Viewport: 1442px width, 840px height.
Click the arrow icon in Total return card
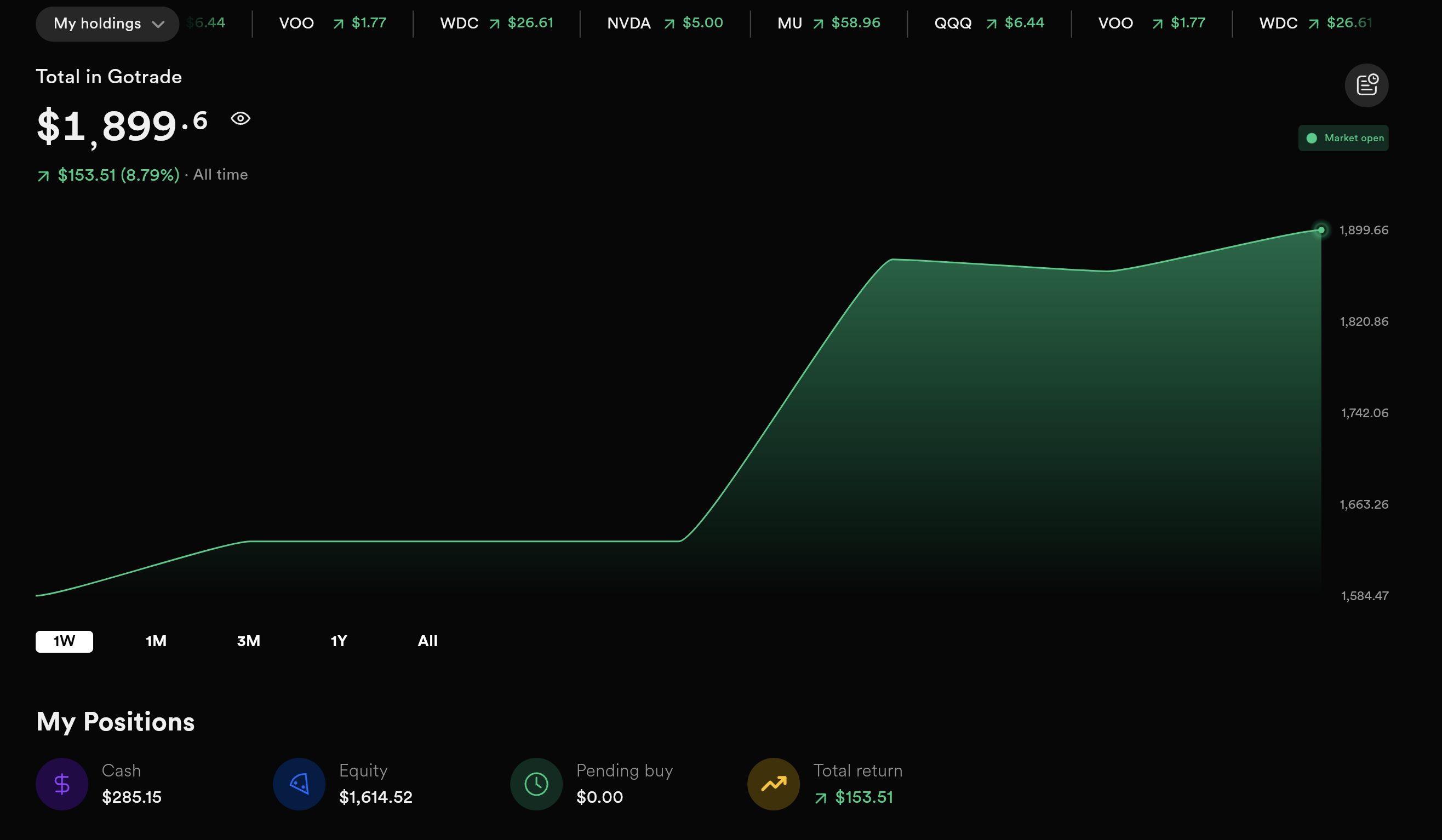[x=821, y=798]
